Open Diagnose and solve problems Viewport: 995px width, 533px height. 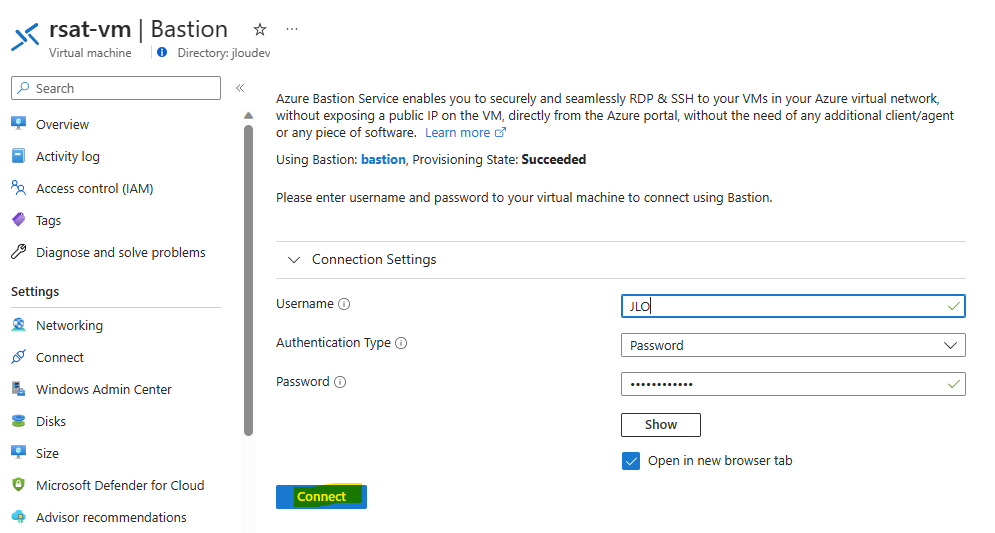(121, 253)
